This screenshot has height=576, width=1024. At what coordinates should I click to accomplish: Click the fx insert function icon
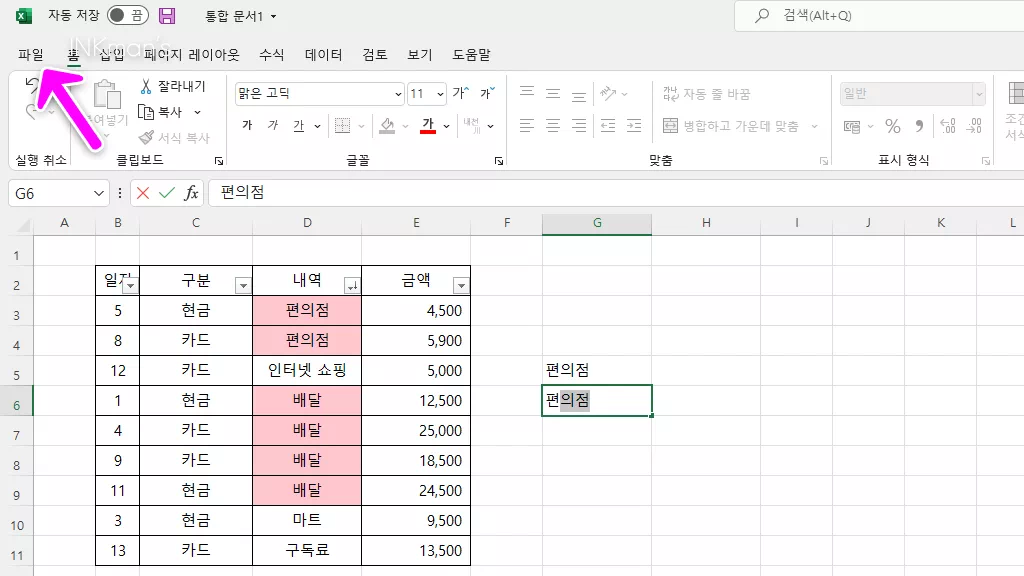(x=191, y=193)
